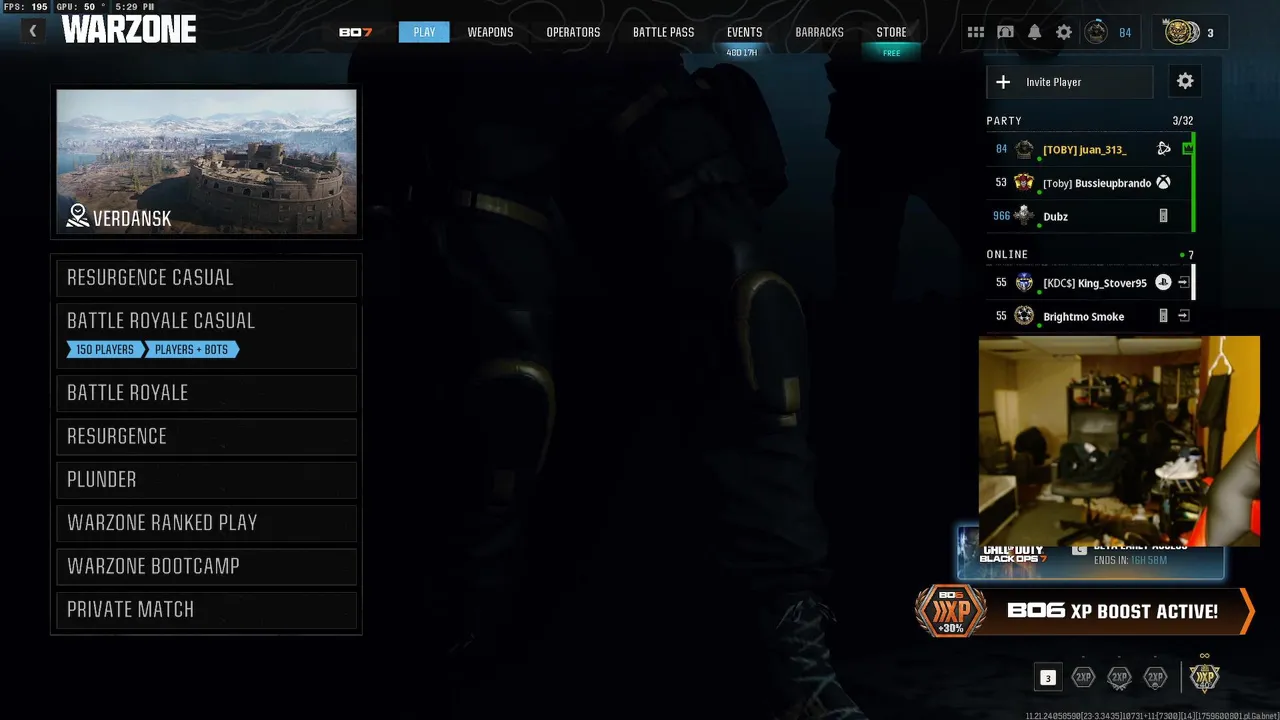The height and width of the screenshot is (720, 1280).
Task: Click the online friends list scrollbar
Action: click(1193, 282)
